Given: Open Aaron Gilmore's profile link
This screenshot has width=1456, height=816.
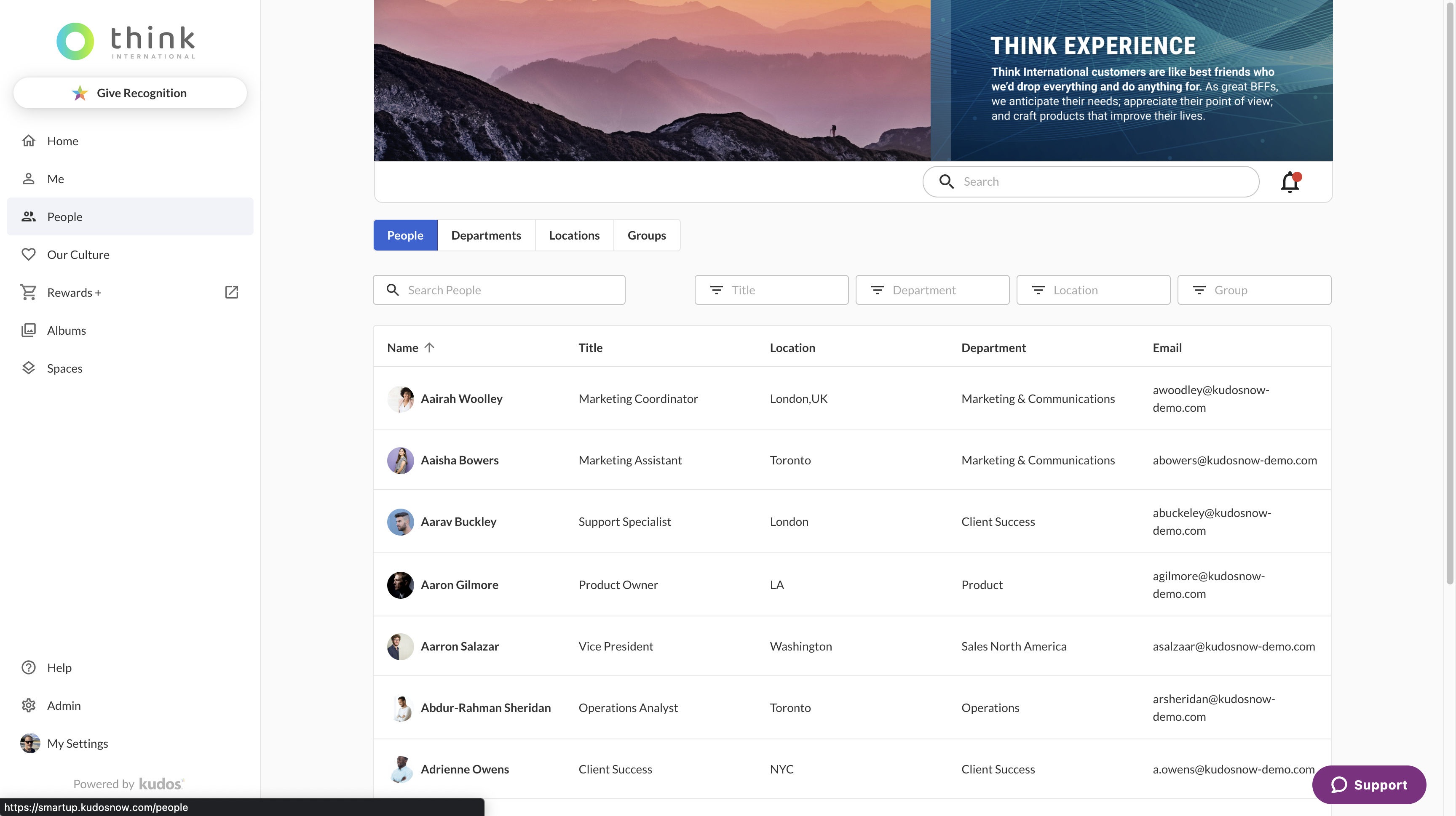Looking at the screenshot, I should 459,585.
